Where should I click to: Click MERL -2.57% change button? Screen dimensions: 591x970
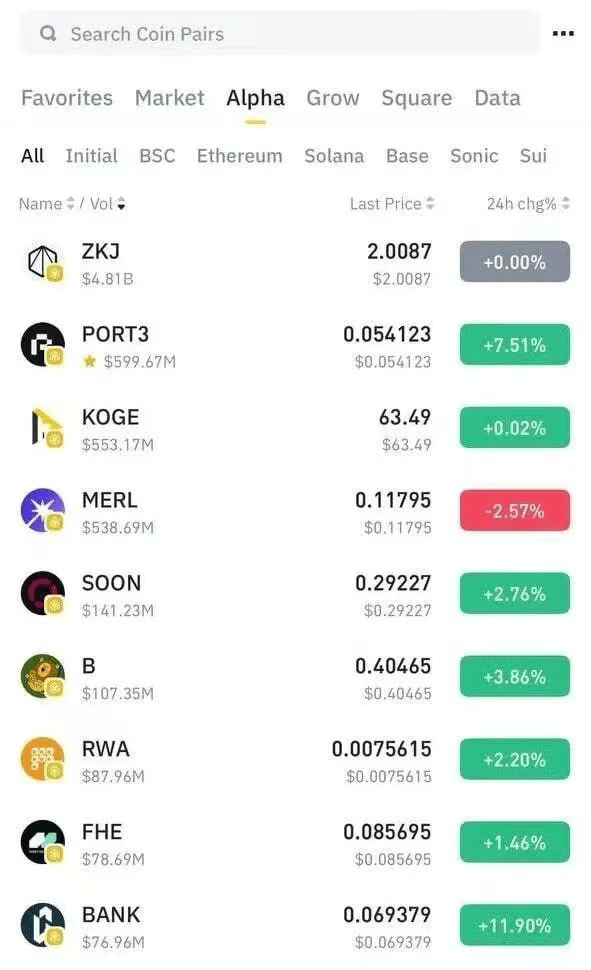514,511
